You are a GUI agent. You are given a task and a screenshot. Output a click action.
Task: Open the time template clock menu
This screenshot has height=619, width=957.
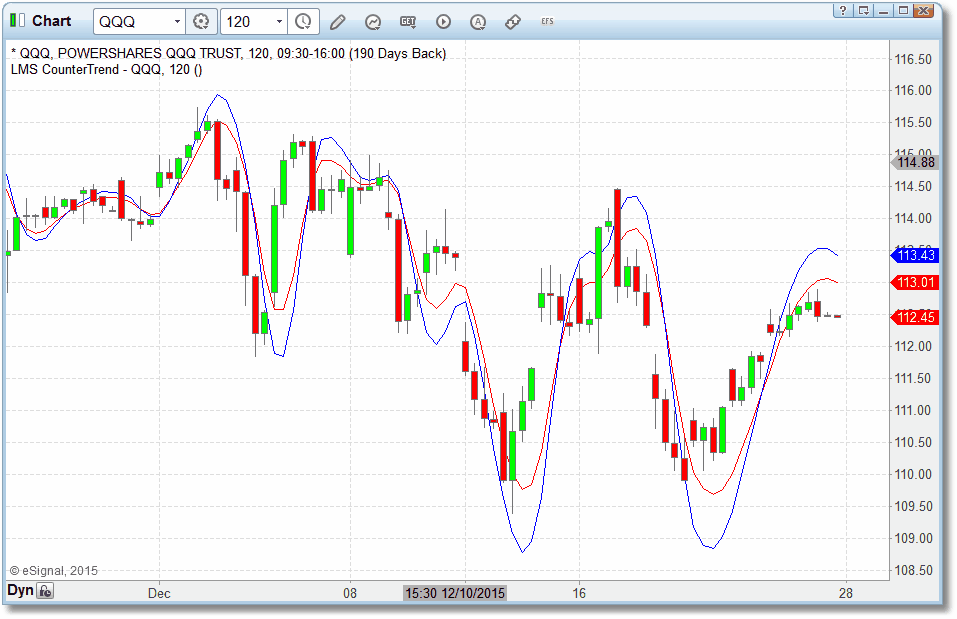click(x=303, y=22)
